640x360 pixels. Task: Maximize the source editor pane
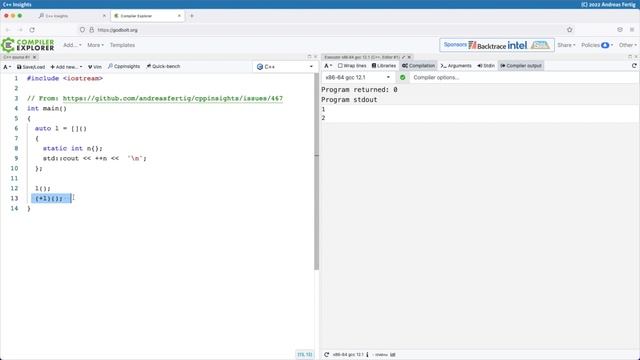(309, 57)
